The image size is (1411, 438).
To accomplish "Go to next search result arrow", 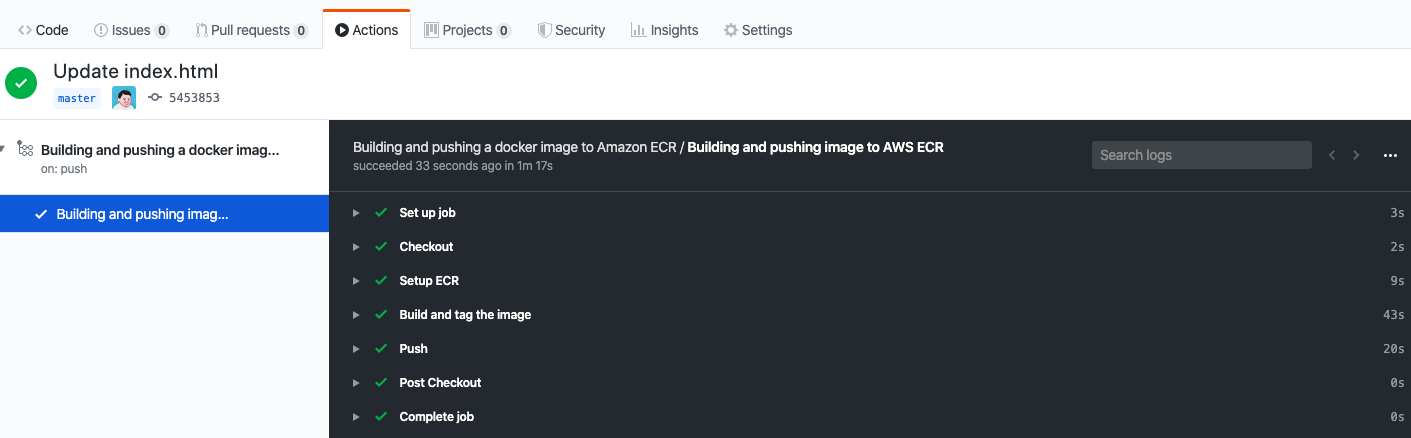I will pyautogui.click(x=1356, y=155).
